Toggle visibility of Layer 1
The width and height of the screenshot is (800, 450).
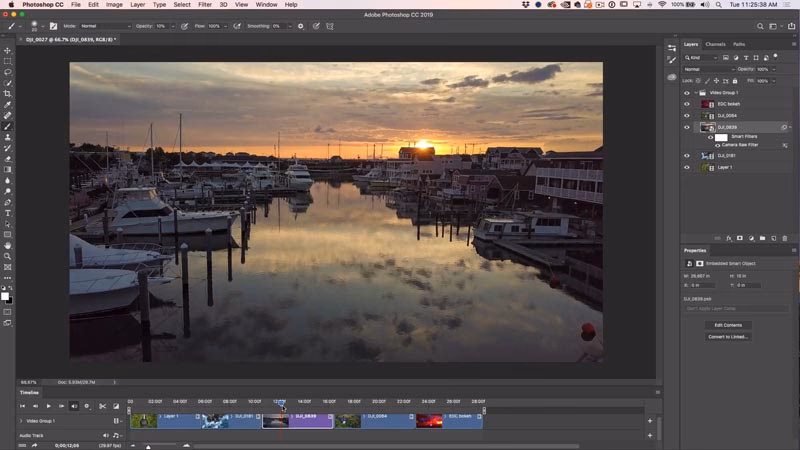[x=687, y=167]
